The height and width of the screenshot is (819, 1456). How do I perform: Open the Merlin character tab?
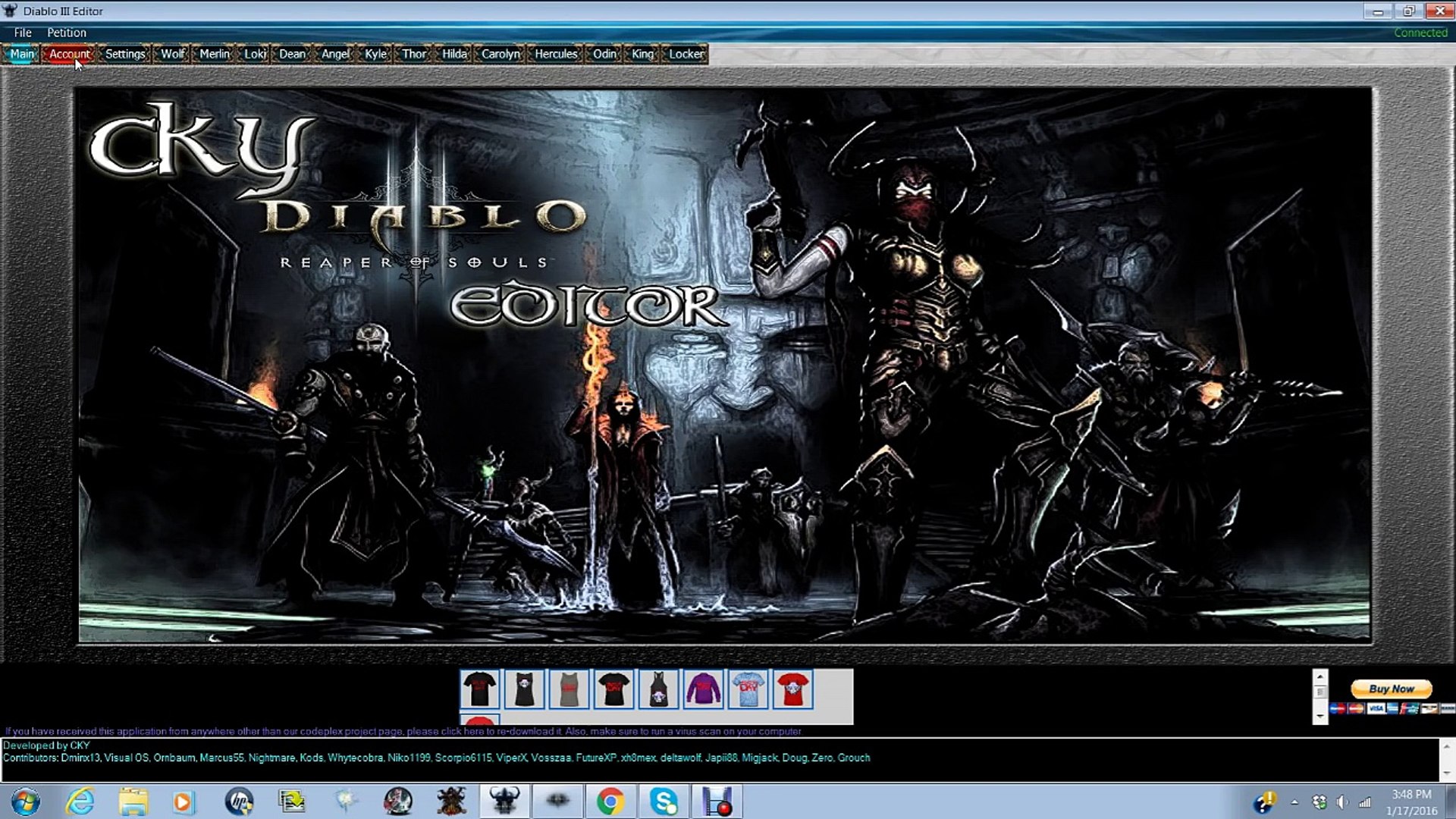coord(214,53)
